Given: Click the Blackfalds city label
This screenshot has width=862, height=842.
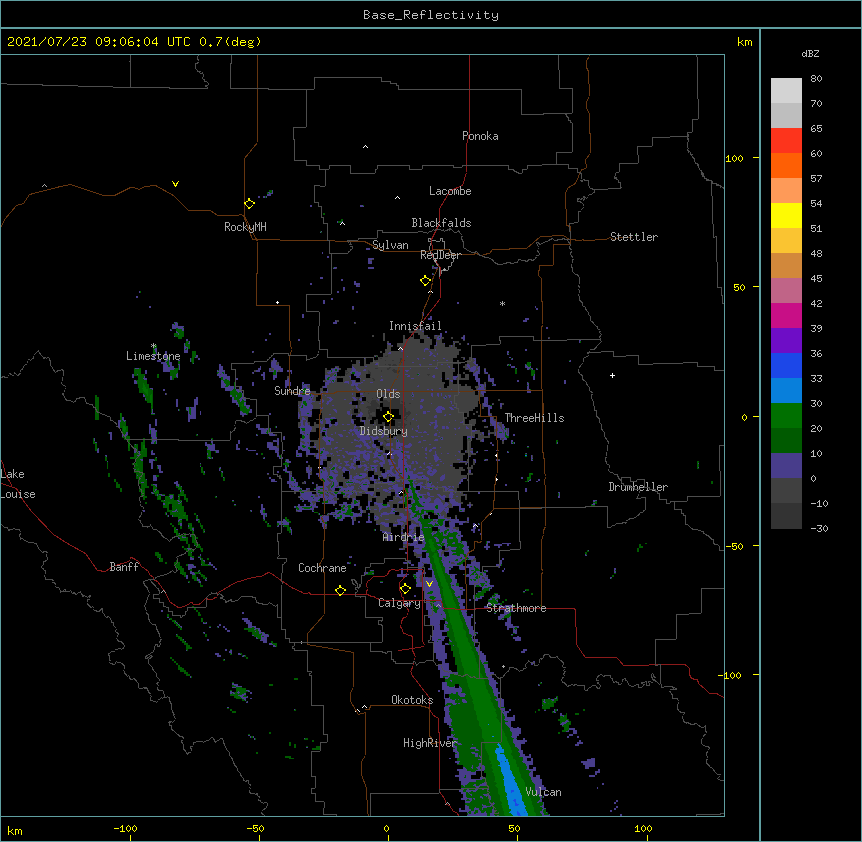Looking at the screenshot, I should [x=441, y=223].
